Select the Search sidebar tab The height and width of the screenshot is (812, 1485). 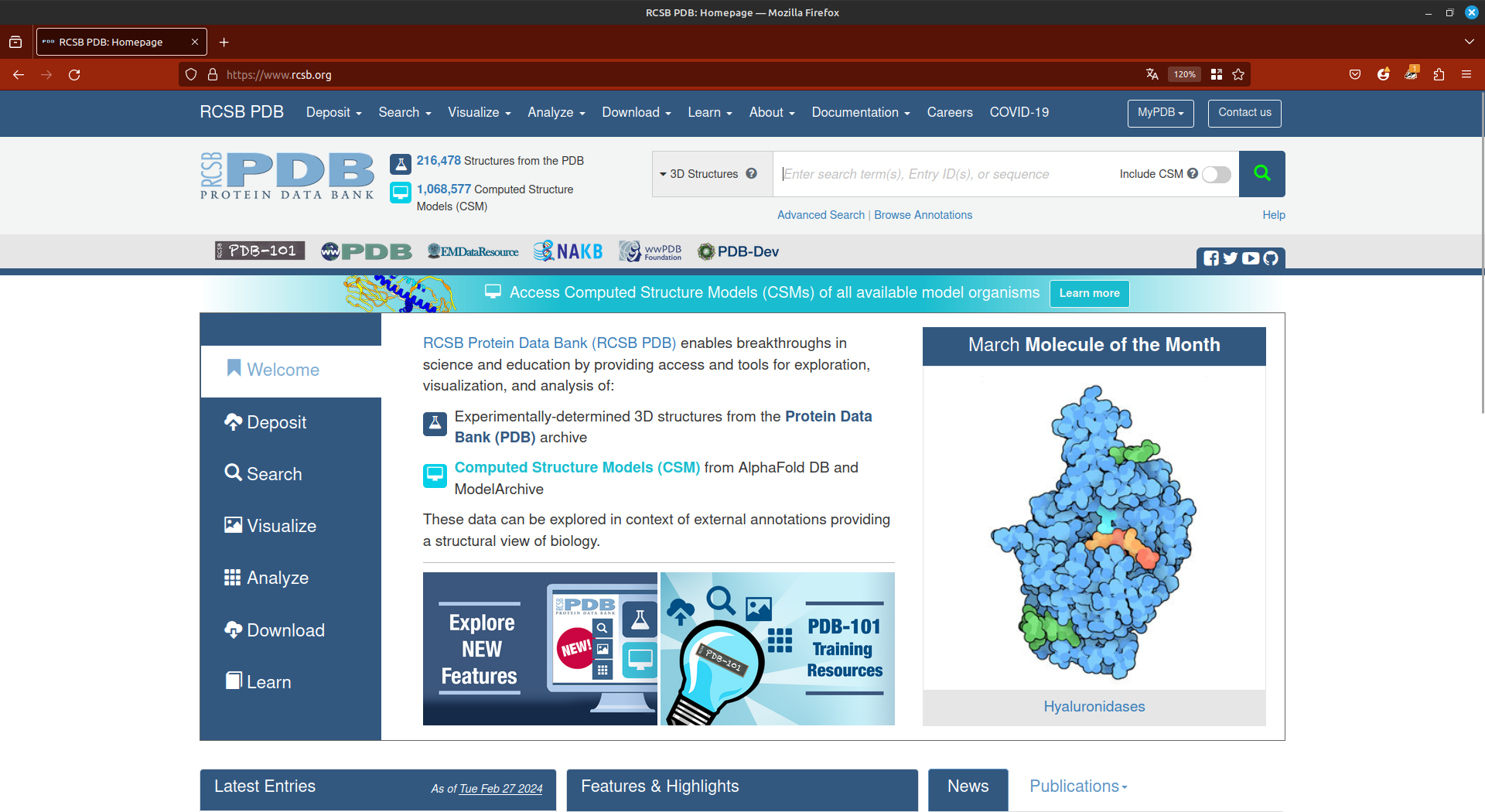tap(291, 474)
